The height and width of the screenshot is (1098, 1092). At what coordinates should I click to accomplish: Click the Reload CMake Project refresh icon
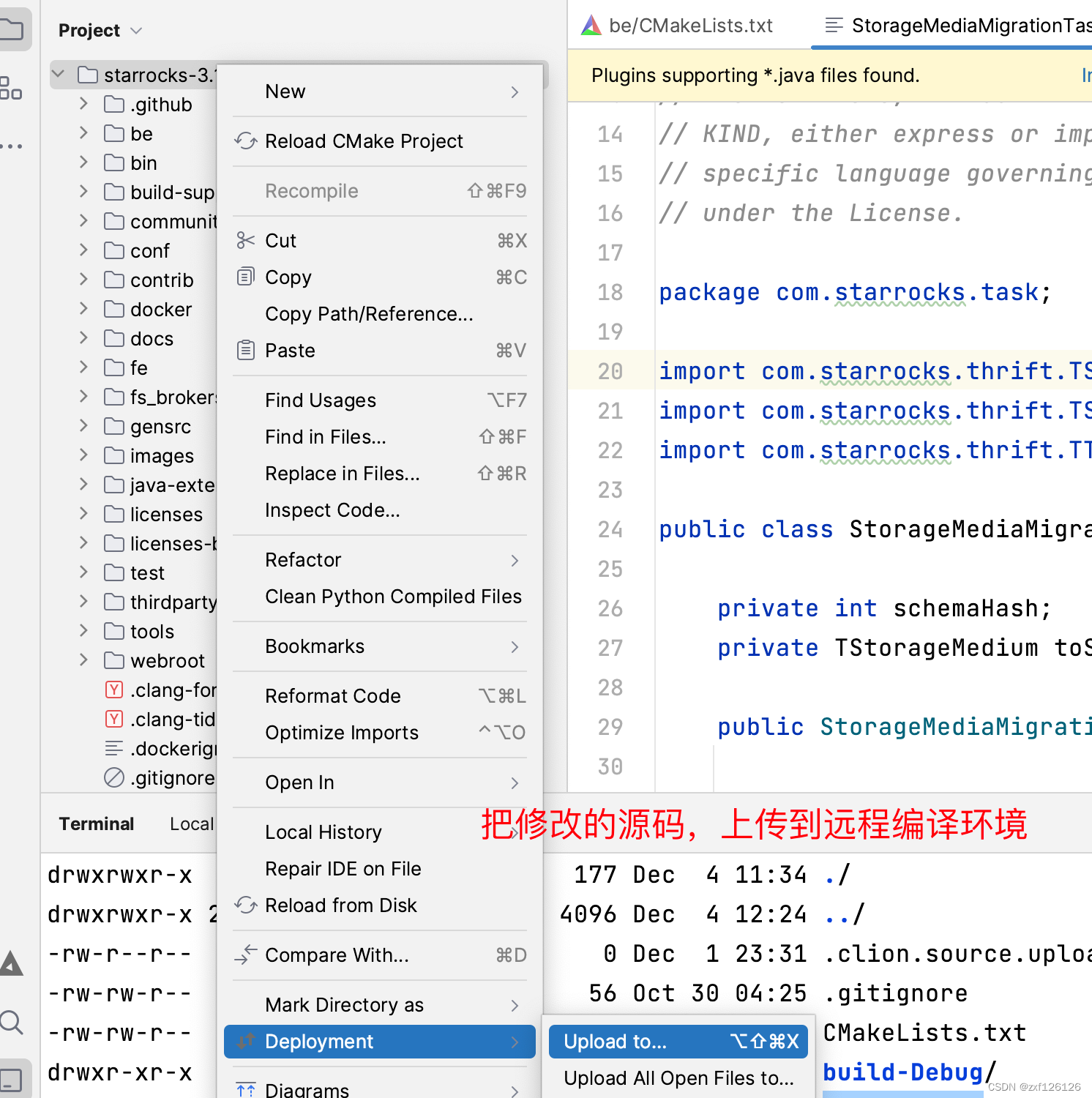click(x=246, y=141)
